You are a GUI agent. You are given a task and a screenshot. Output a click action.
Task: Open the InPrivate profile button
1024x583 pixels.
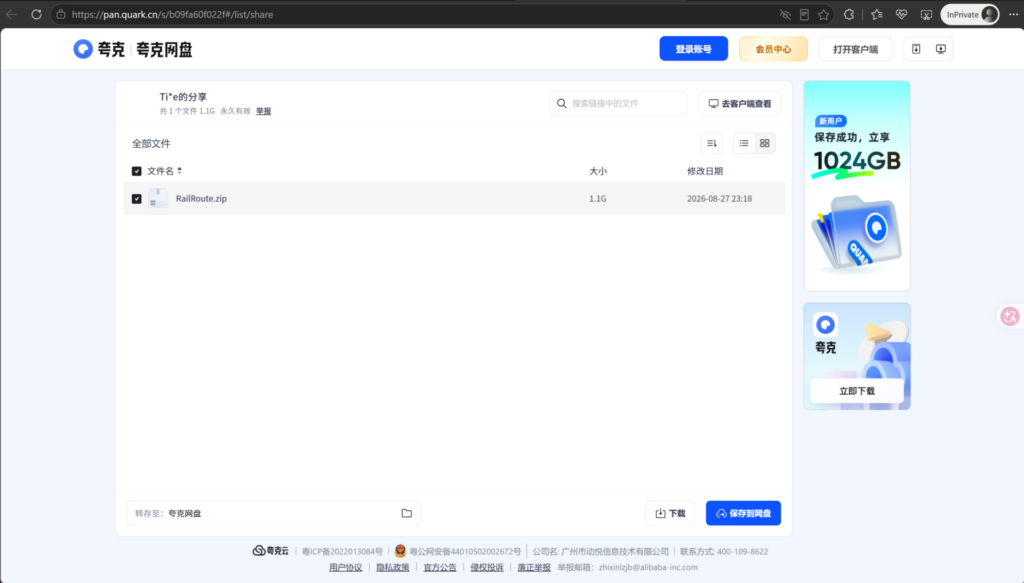970,14
